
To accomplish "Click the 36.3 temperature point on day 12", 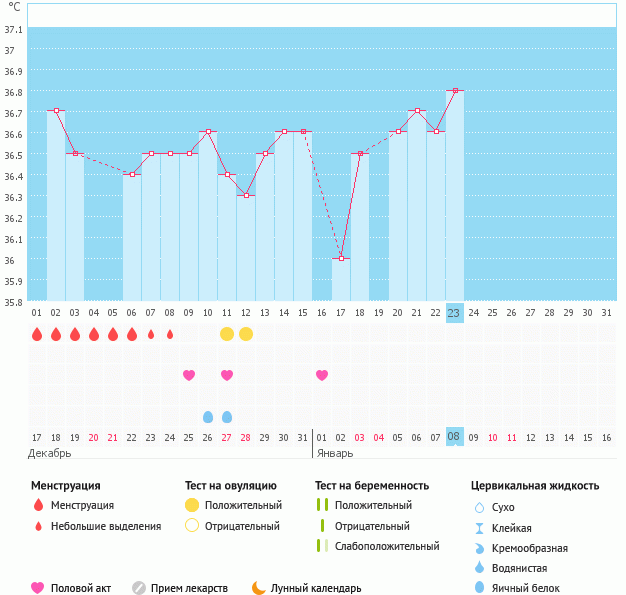I will pos(246,195).
